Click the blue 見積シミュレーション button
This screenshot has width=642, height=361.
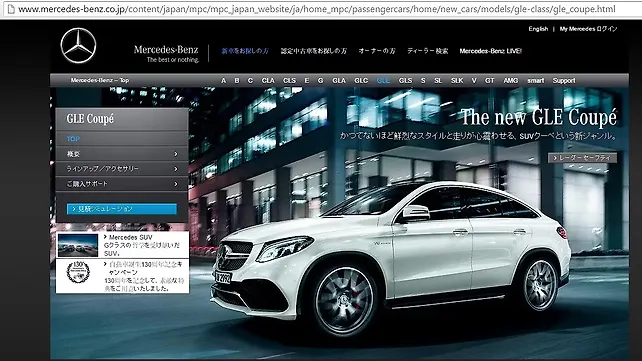122,209
